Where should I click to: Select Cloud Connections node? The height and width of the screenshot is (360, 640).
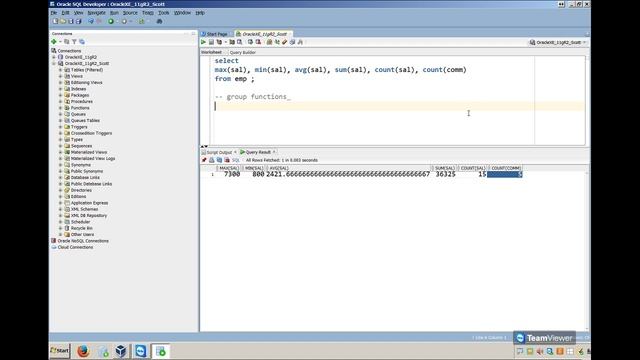click(x=75, y=247)
